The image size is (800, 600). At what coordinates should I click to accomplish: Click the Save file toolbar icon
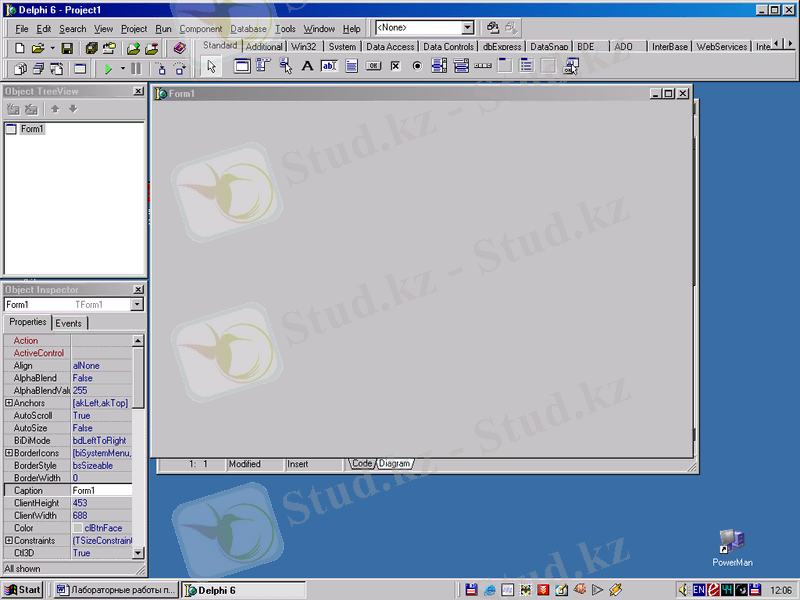pos(67,48)
